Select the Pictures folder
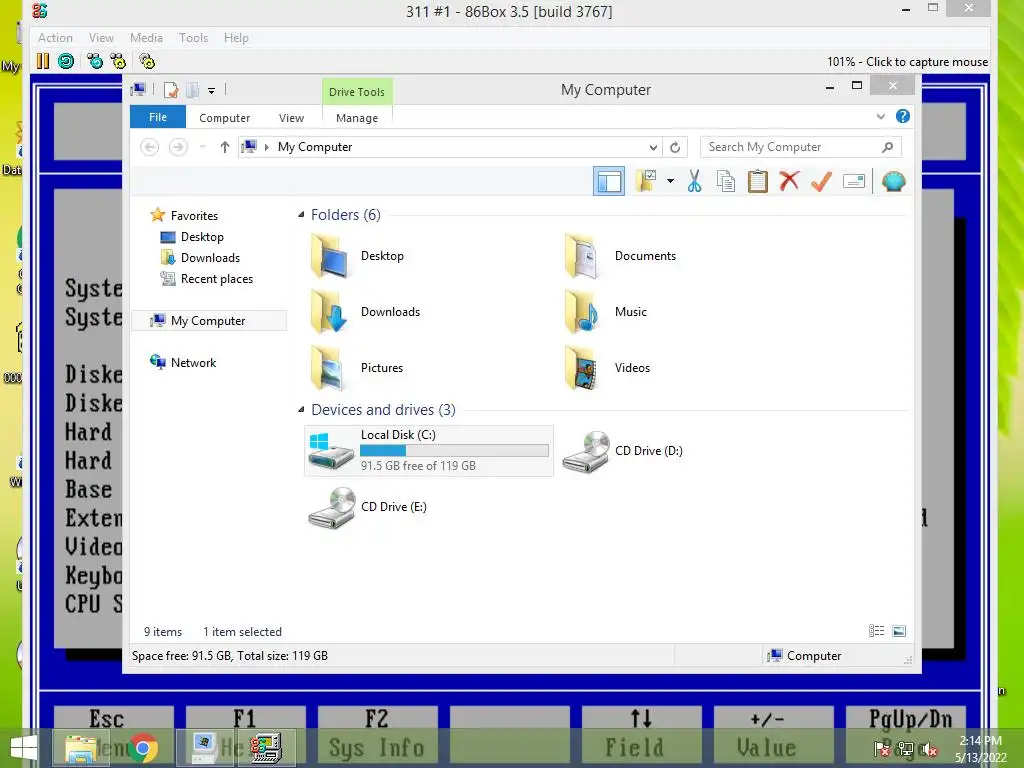 357,368
